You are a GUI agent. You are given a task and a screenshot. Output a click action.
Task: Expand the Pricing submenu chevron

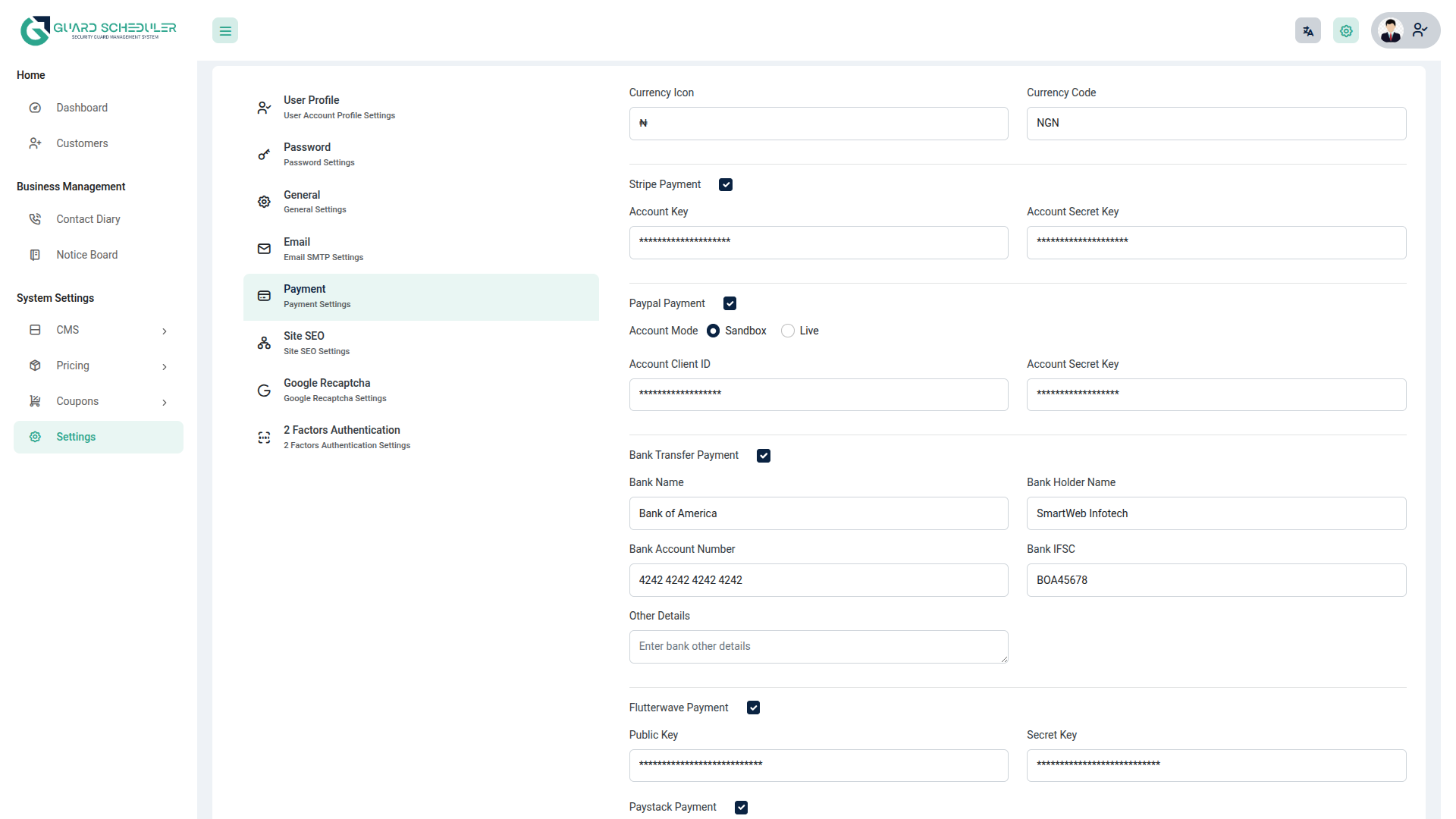[165, 367]
